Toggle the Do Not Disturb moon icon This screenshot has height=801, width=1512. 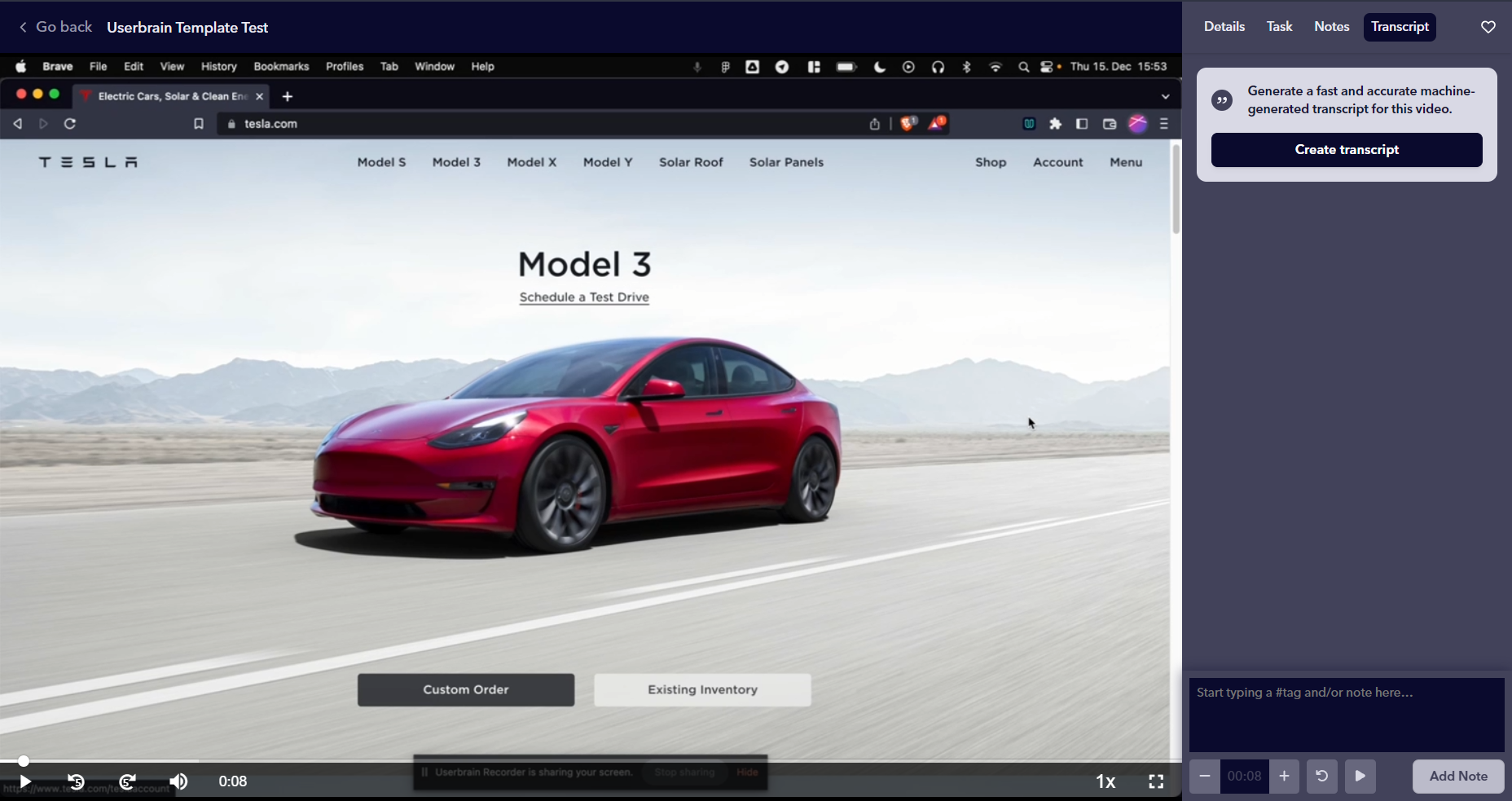click(880, 67)
